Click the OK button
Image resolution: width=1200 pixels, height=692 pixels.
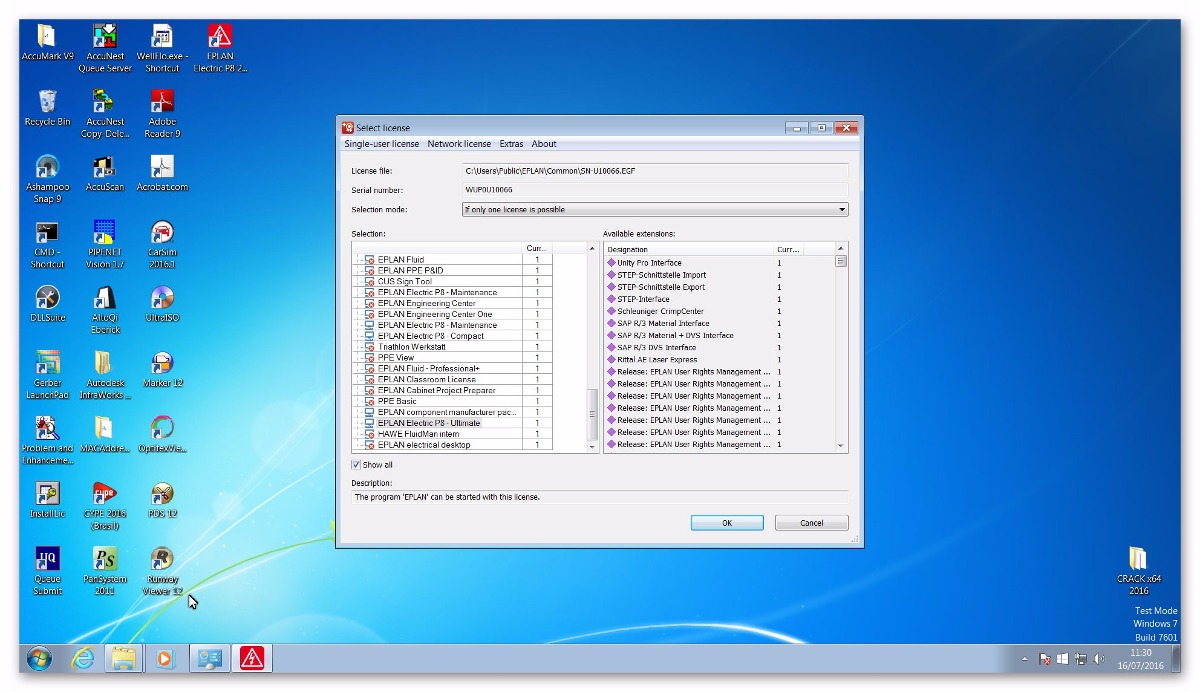(727, 523)
